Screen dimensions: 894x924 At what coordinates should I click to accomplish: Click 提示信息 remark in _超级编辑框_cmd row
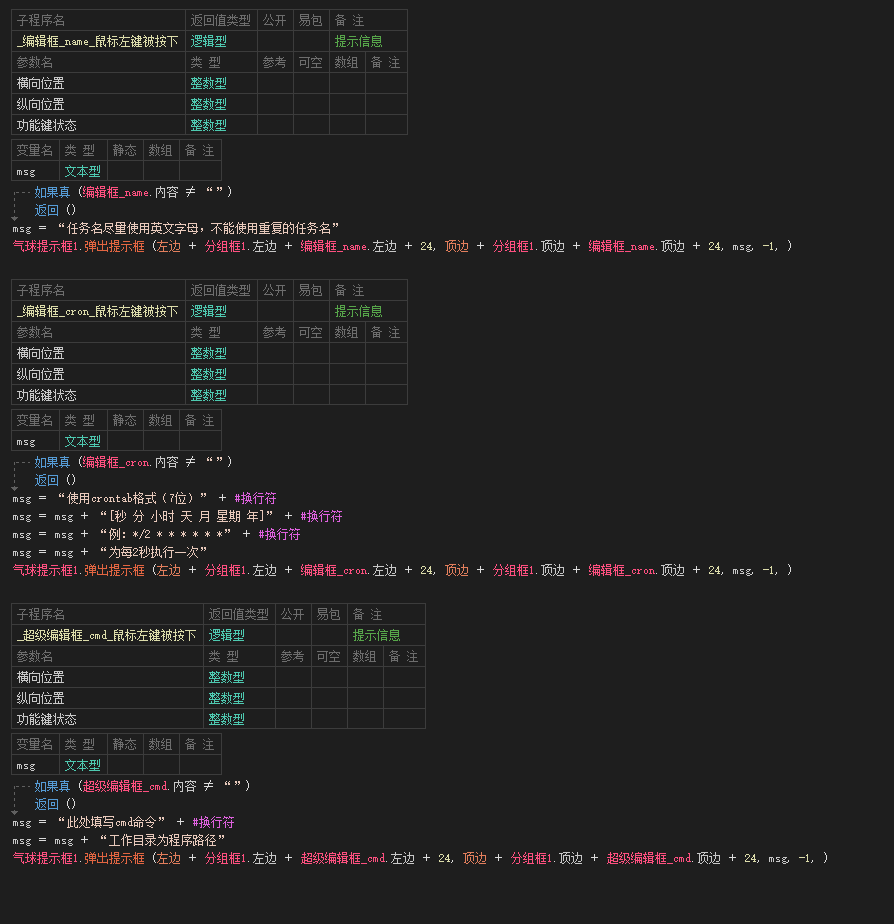pyautogui.click(x=376, y=635)
